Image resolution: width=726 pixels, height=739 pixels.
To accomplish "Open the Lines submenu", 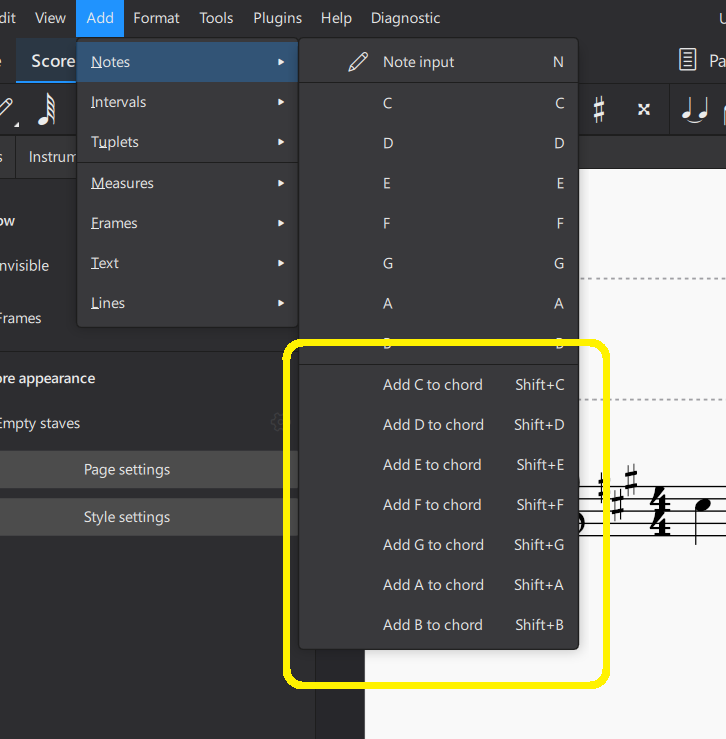I will tap(187, 303).
